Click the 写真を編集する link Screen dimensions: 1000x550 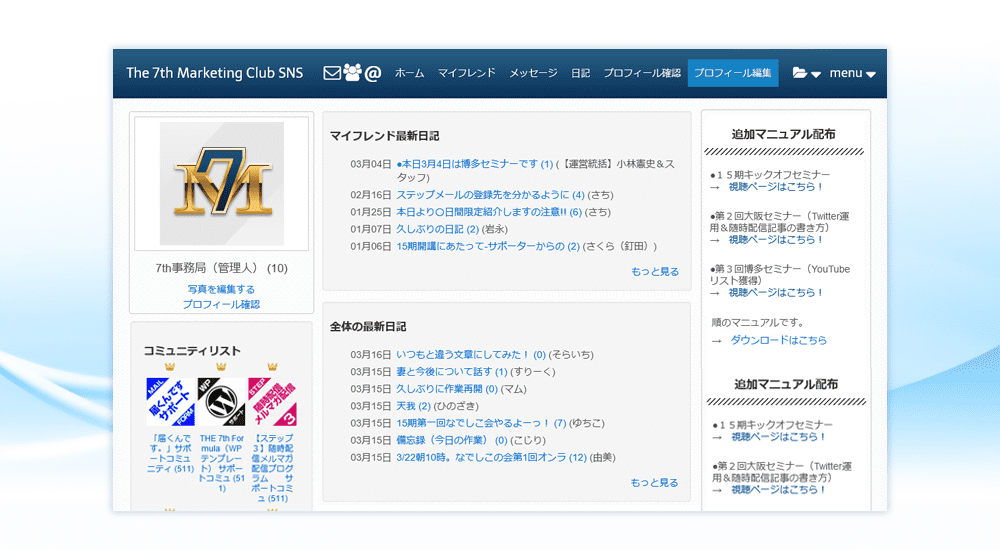[x=221, y=289]
